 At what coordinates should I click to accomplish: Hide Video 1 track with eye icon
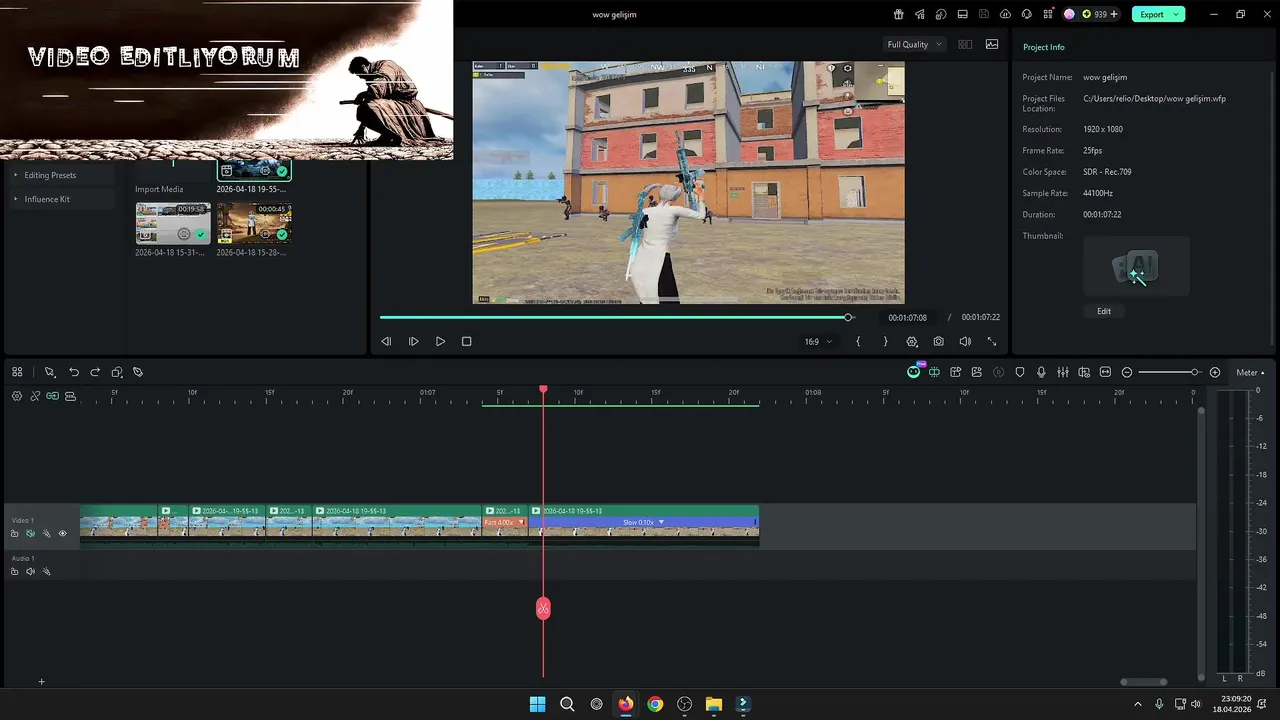tap(62, 534)
